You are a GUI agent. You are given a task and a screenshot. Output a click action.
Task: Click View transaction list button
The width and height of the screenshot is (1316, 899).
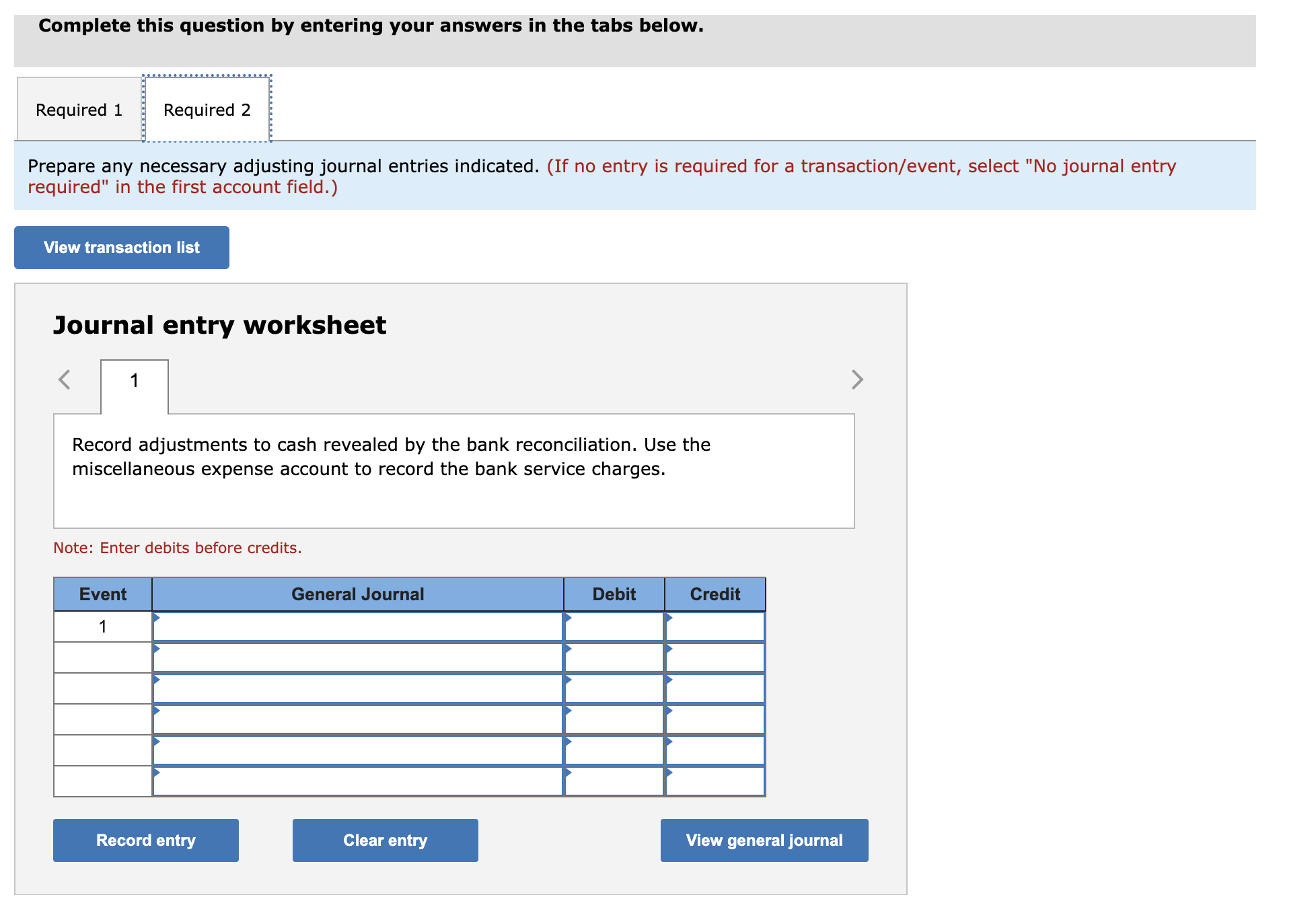point(122,248)
